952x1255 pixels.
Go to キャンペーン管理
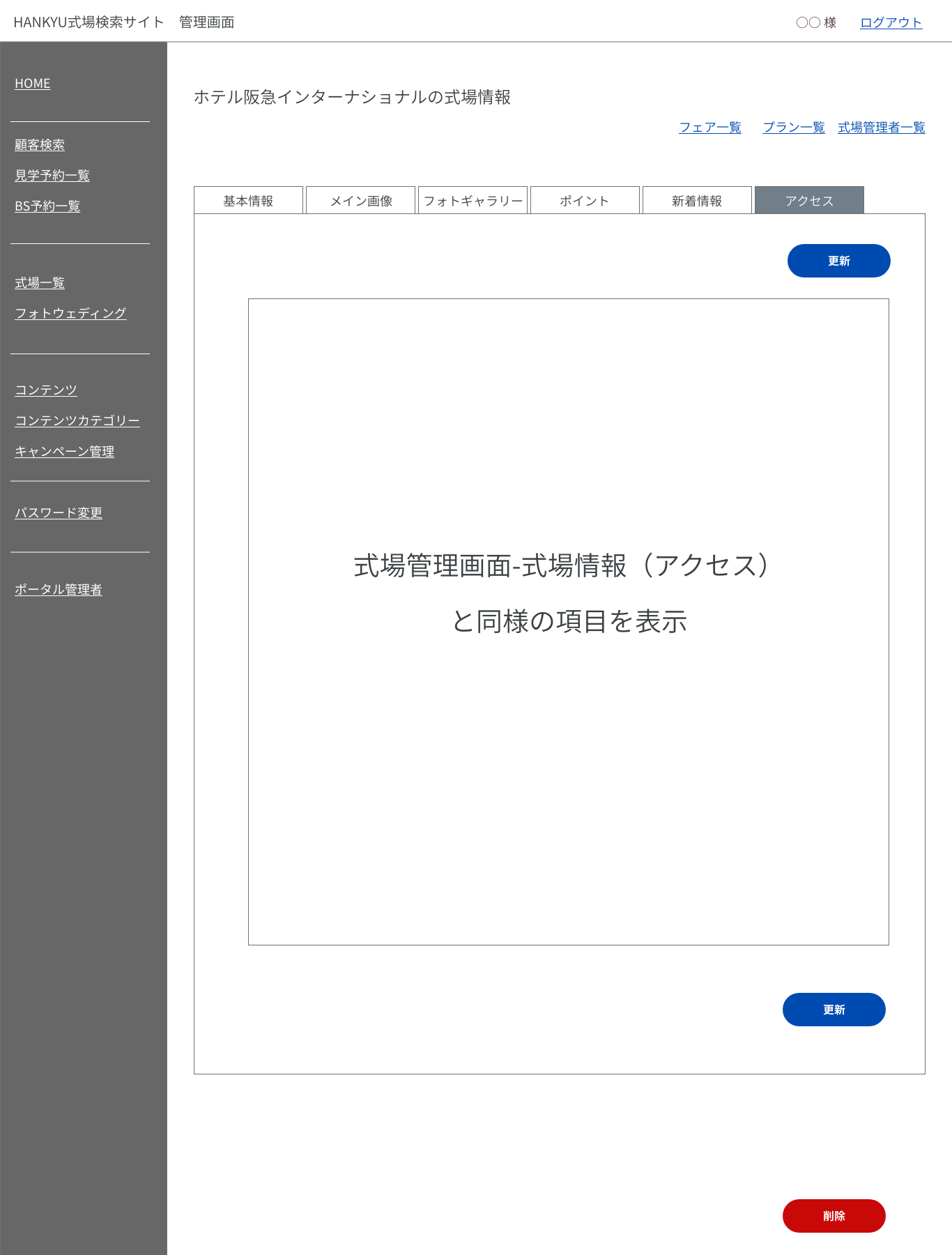(x=65, y=452)
